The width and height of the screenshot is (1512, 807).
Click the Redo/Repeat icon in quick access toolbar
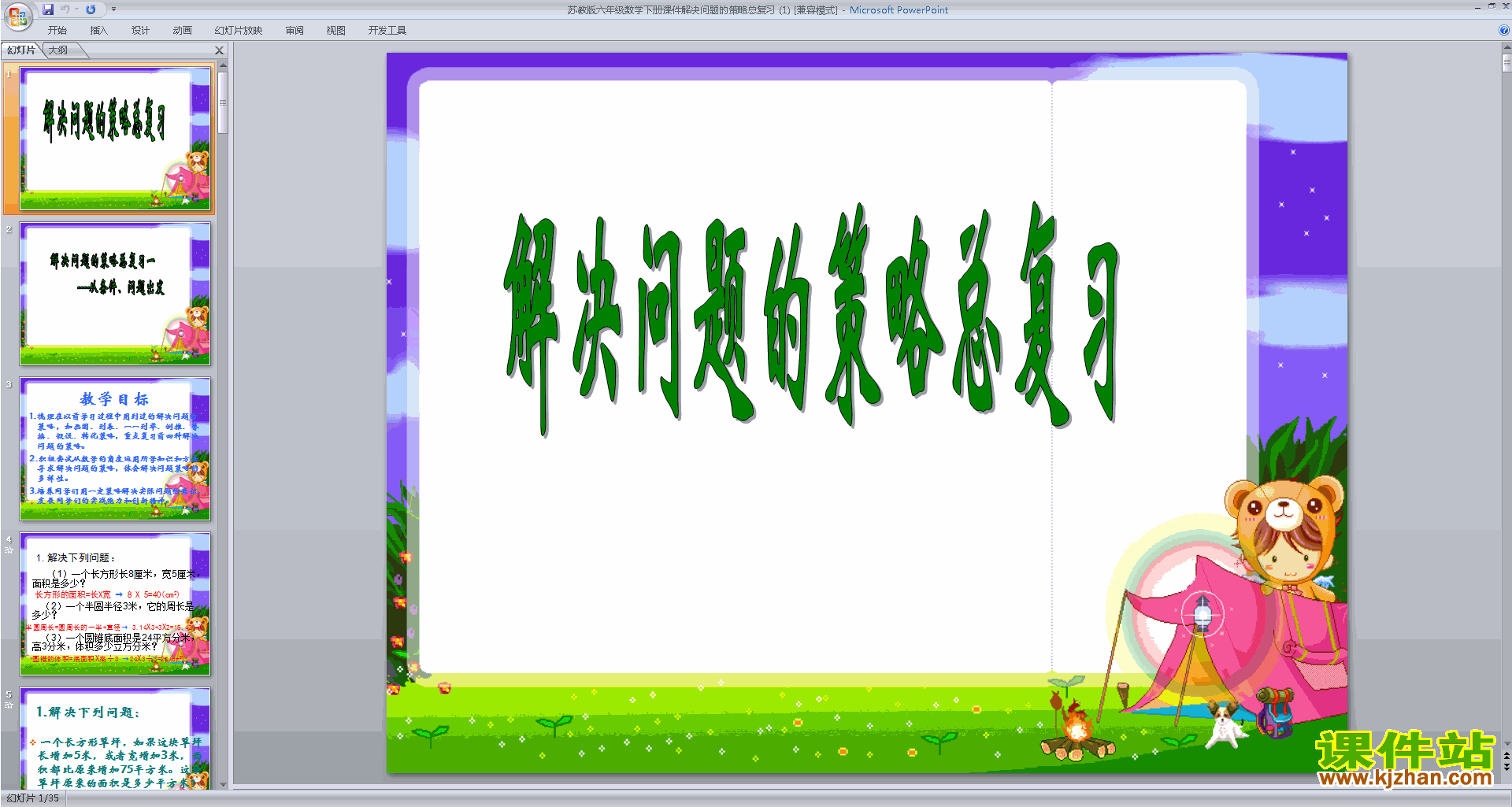91,9
